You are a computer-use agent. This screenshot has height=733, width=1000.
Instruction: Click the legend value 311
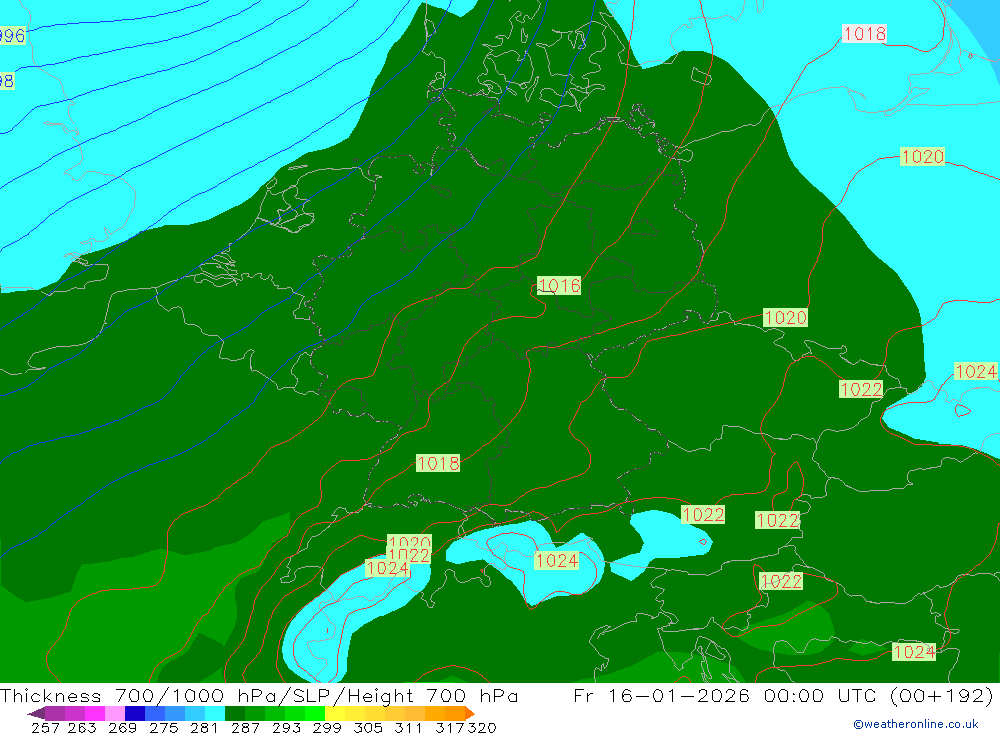tap(408, 727)
